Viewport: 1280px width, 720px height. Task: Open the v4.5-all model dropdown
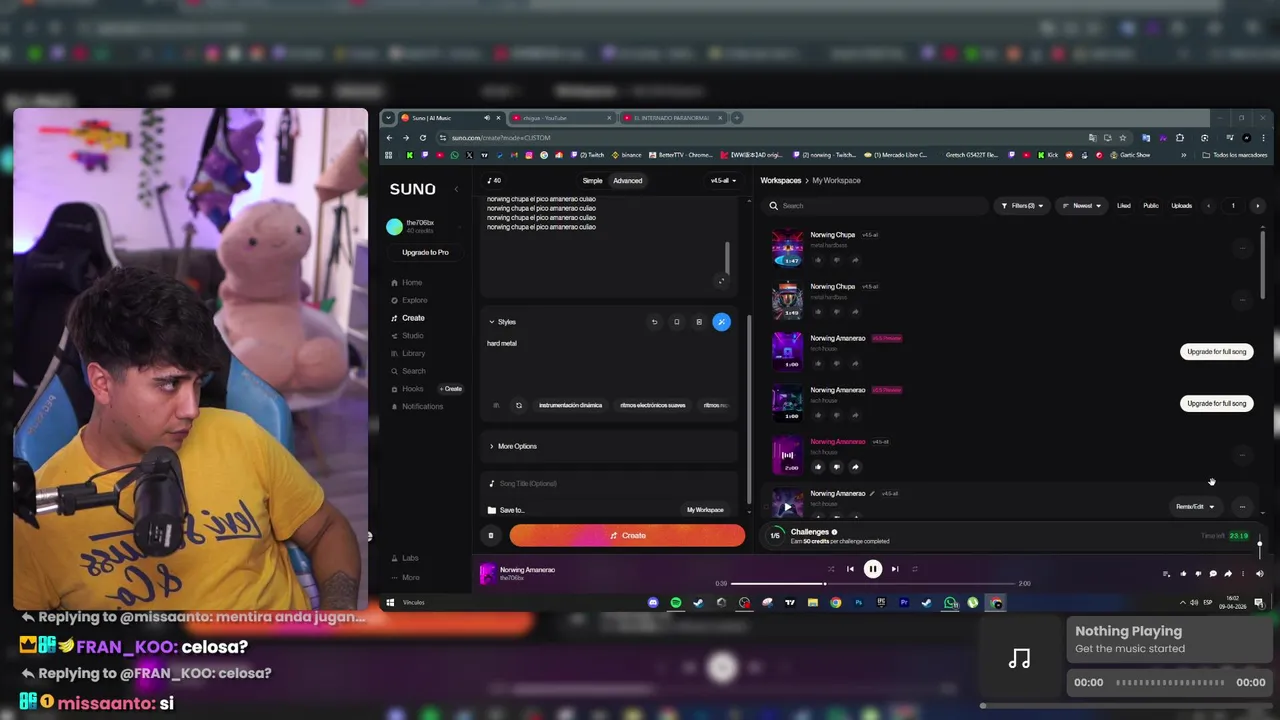(x=723, y=181)
